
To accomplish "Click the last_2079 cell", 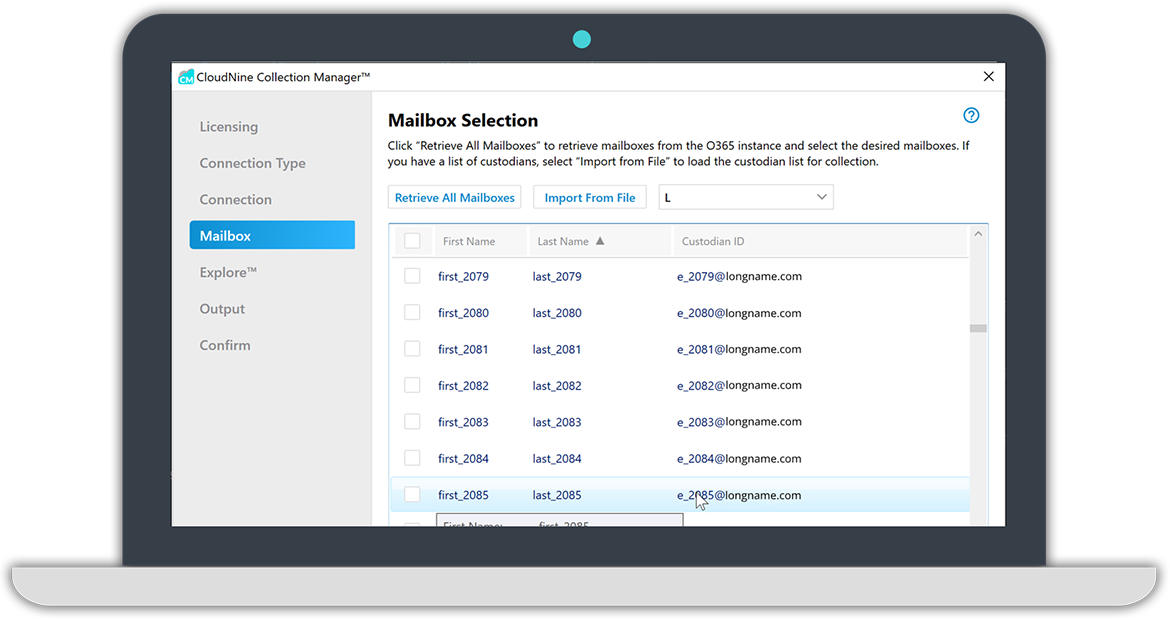I will (x=557, y=276).
